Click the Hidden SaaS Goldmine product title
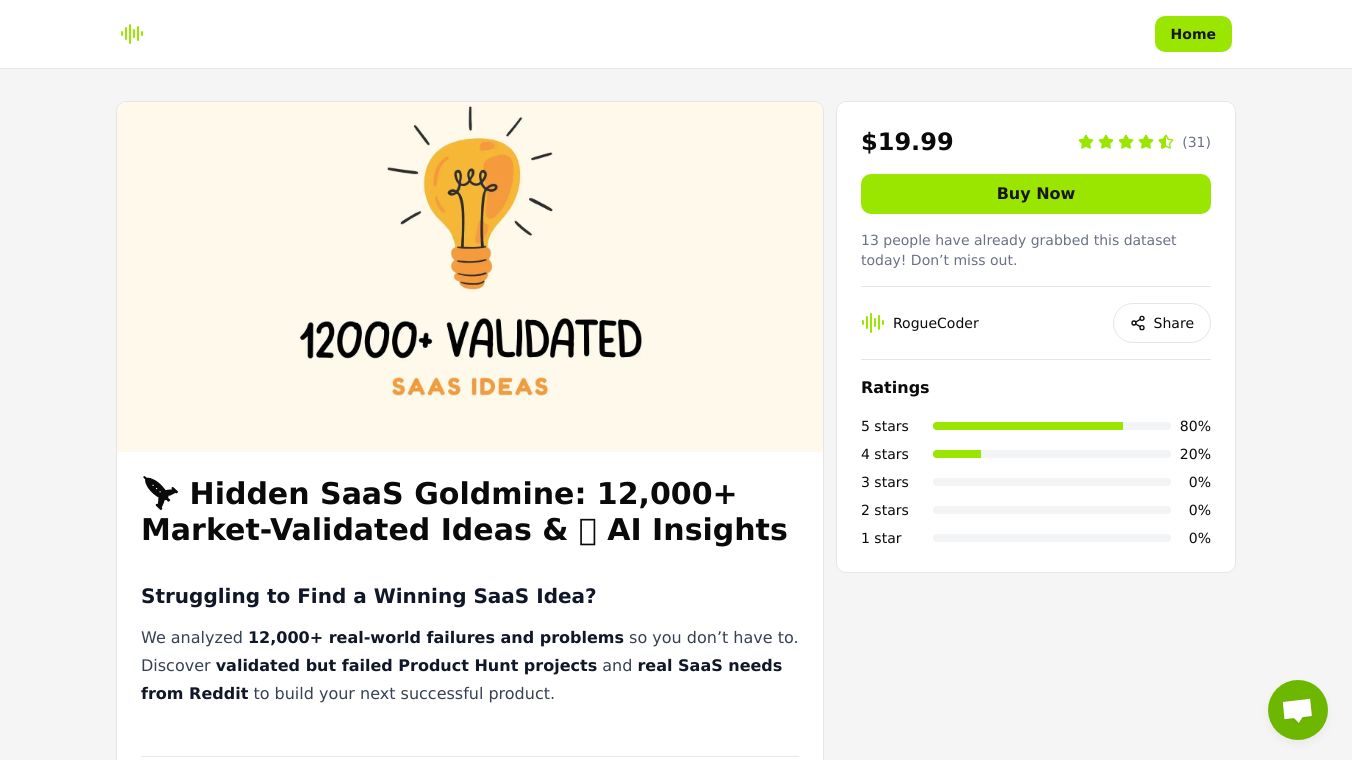Viewport: 1352px width, 760px height. pos(464,511)
